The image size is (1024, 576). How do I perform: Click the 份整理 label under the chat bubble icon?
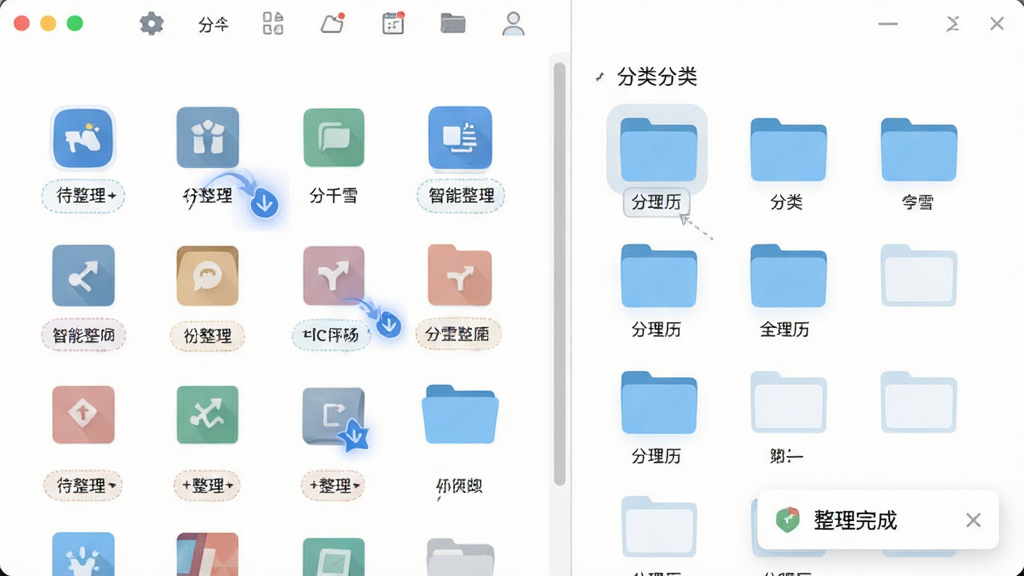coord(207,336)
